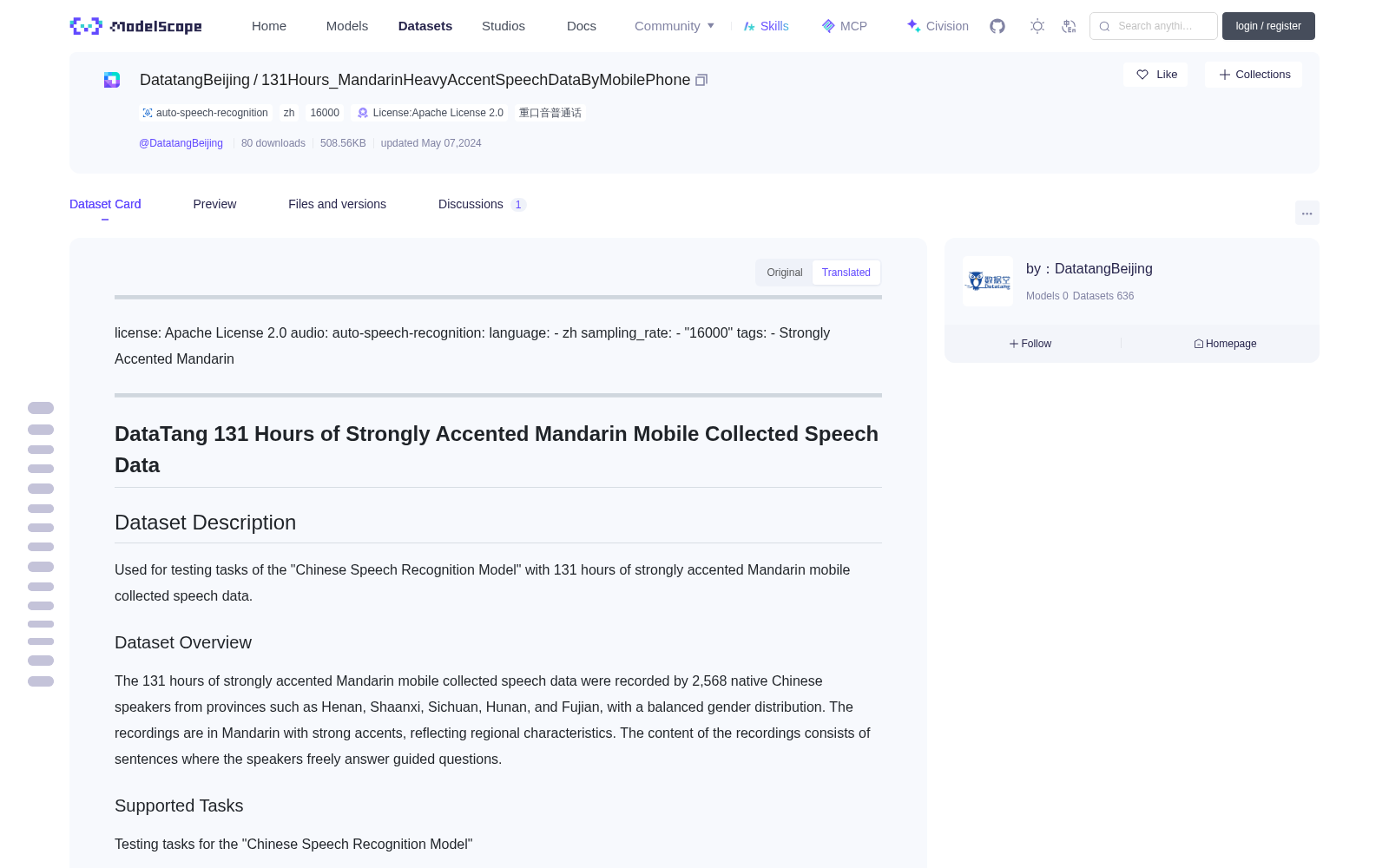
Task: Click the license badge icon
Action: 363,113
